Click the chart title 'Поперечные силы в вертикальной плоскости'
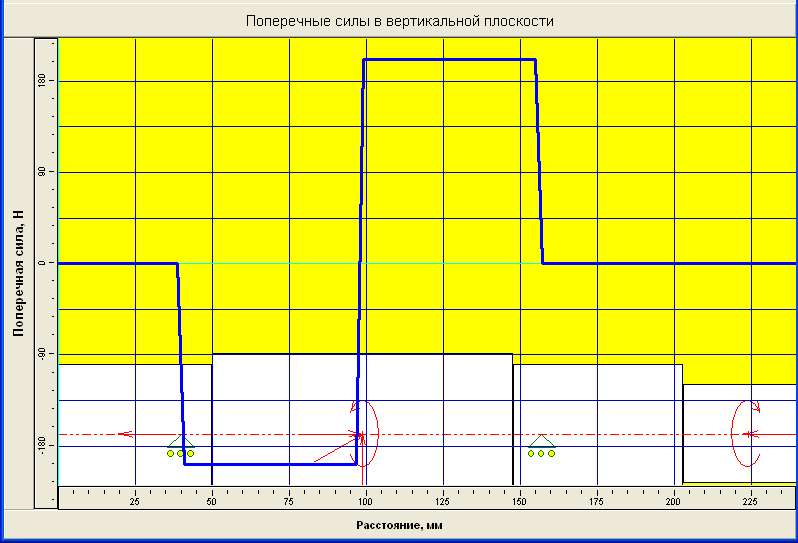This screenshot has width=798, height=543. click(x=400, y=21)
